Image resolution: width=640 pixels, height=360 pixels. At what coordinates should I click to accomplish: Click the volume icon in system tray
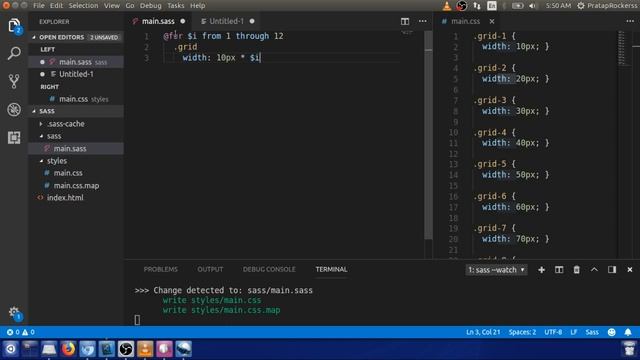click(x=532, y=6)
